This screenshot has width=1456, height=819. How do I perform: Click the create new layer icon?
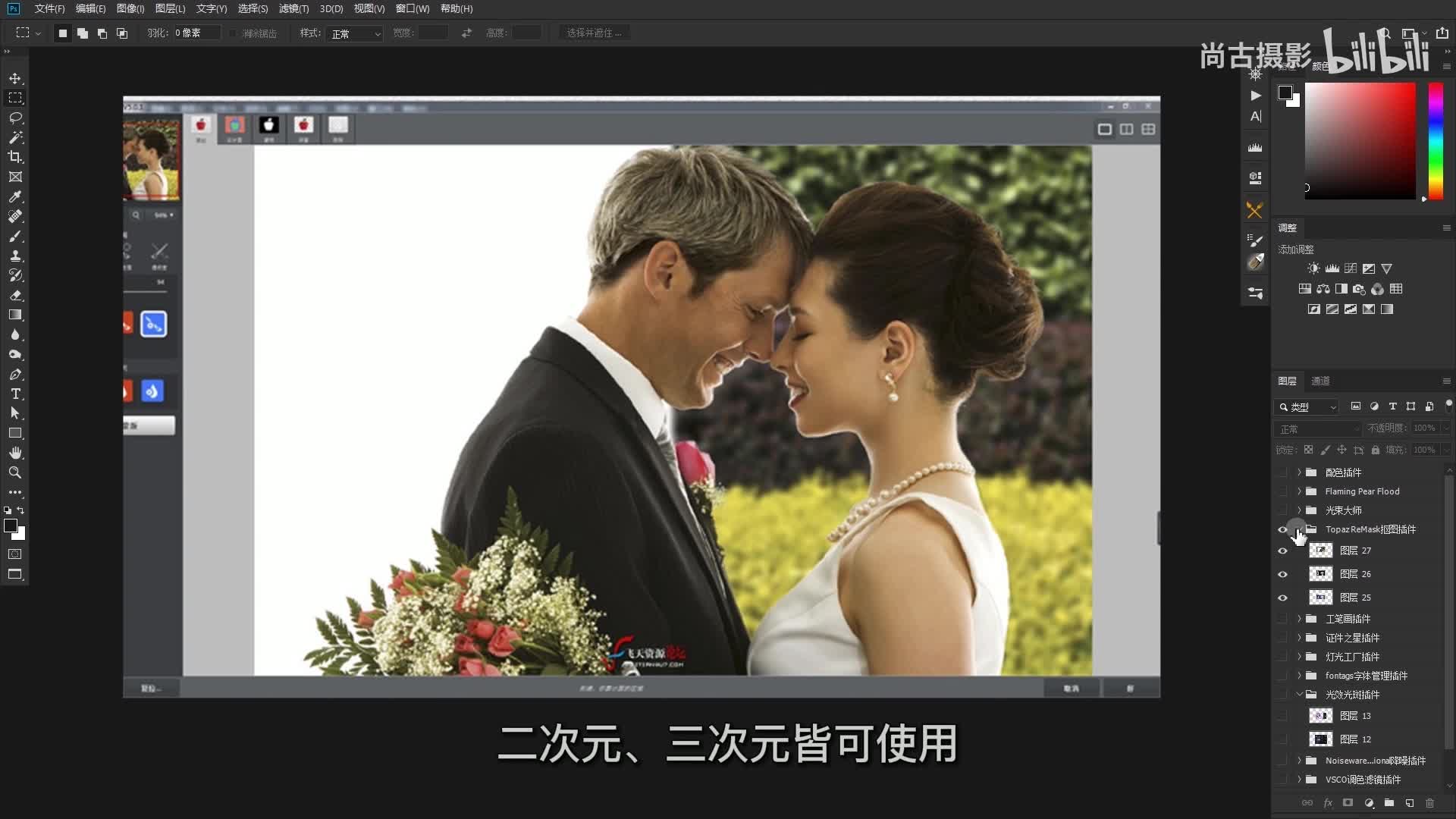[1409, 802]
